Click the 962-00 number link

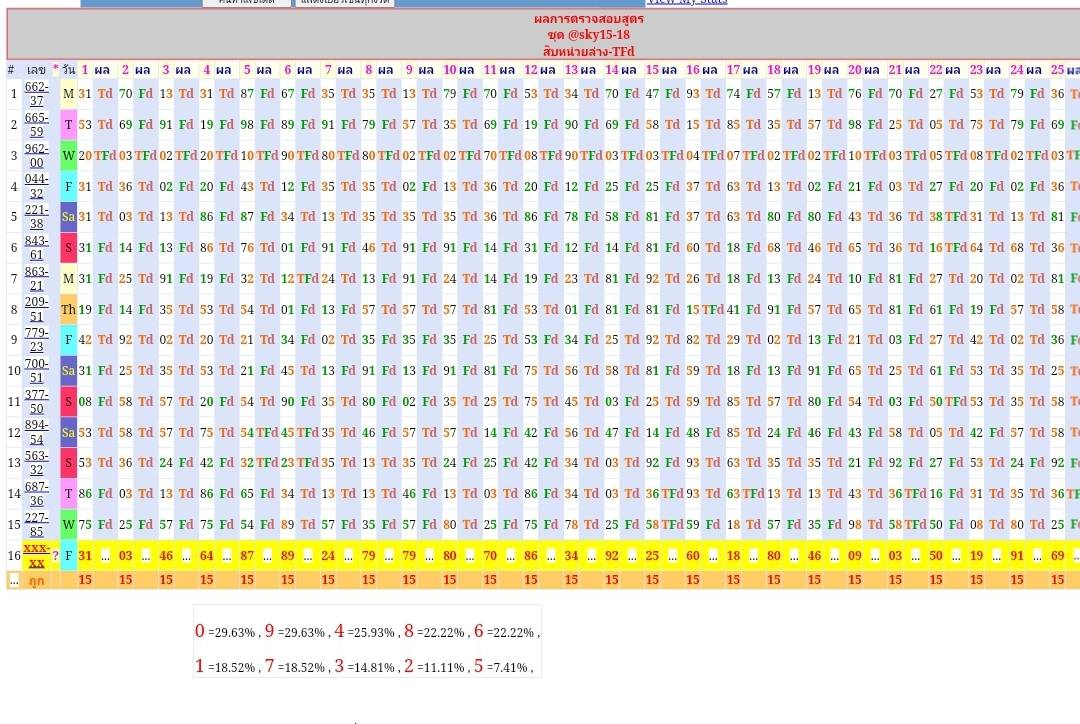36,156
